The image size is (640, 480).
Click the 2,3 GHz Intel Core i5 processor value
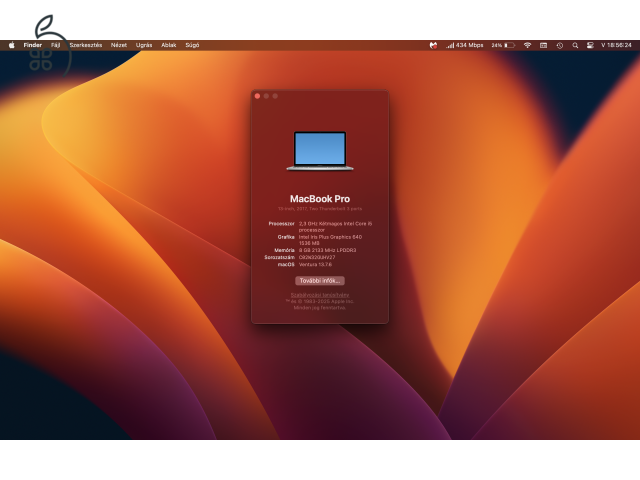[x=336, y=227]
